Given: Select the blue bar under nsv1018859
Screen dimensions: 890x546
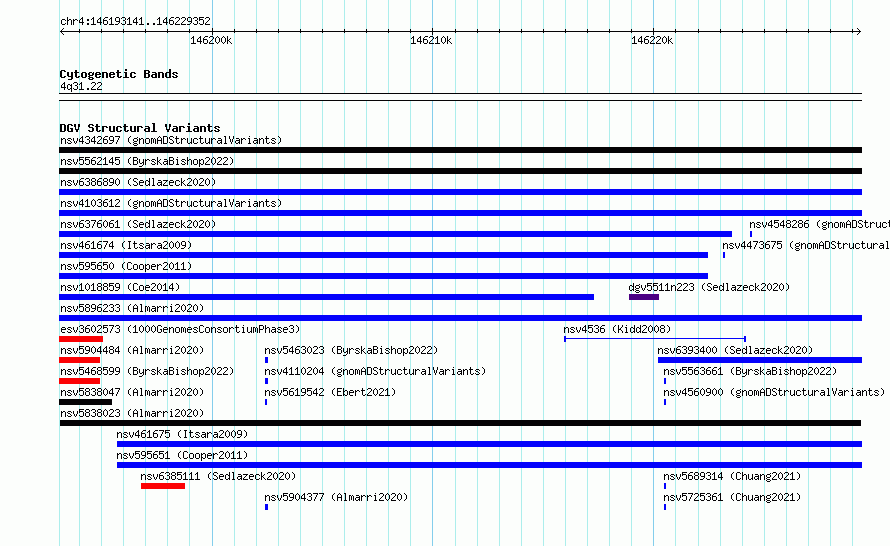Looking at the screenshot, I should point(326,297).
